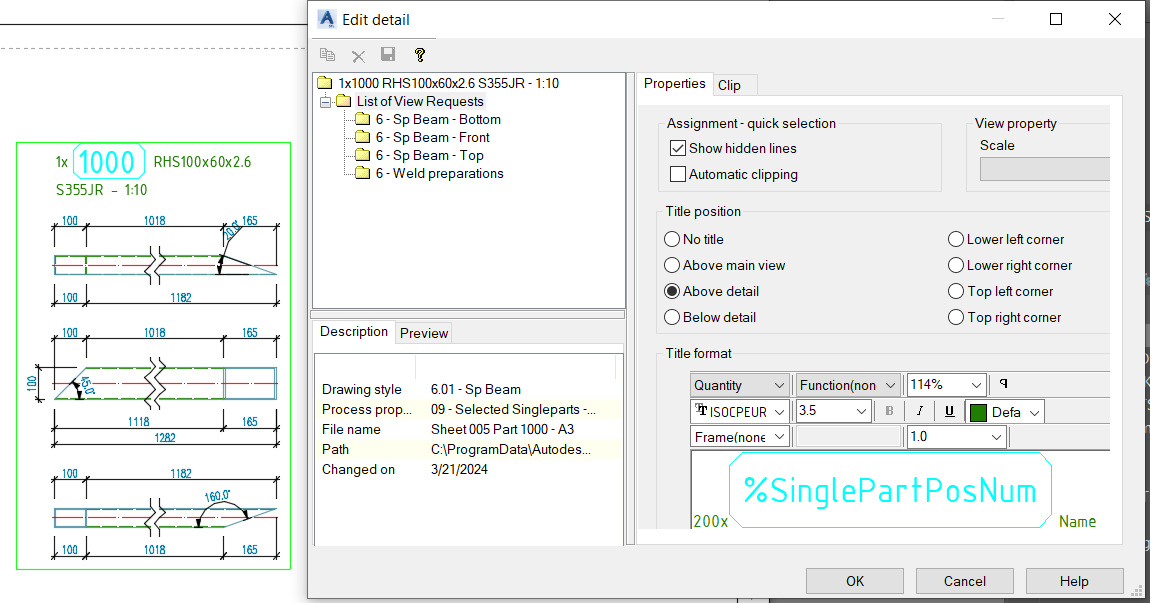This screenshot has height=603, width=1150.
Task: Click the Delete (X) toolbar icon
Action: coord(358,54)
